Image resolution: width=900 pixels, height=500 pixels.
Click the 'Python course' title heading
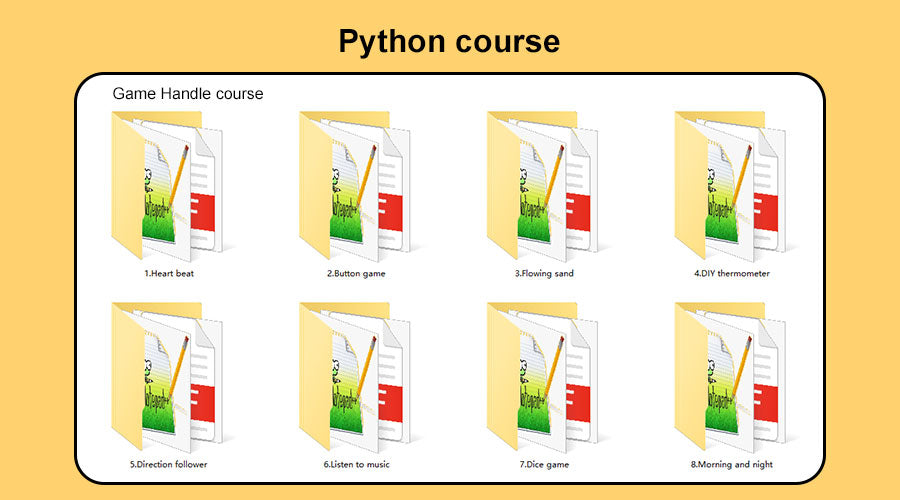[449, 41]
